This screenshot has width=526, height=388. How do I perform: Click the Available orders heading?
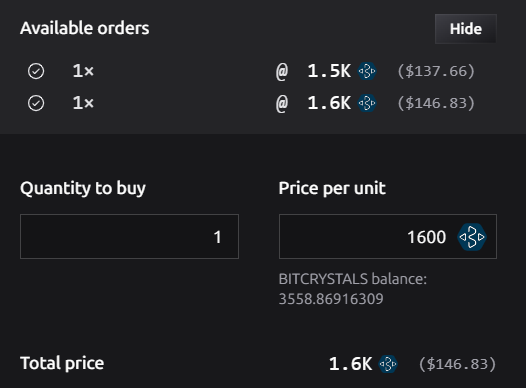(85, 28)
